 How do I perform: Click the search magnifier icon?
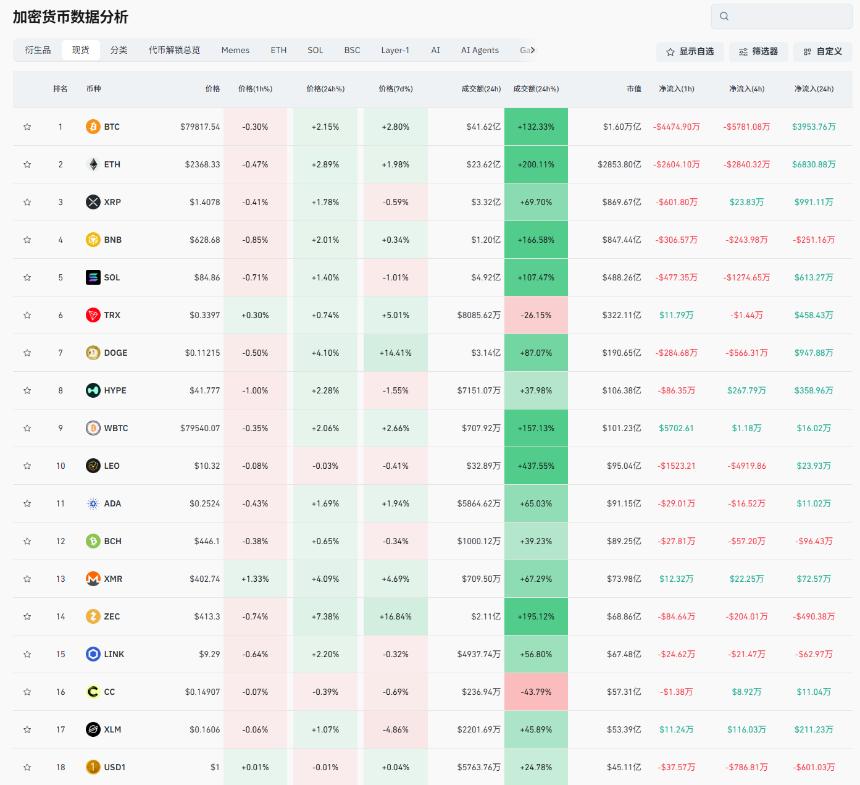[x=724, y=16]
